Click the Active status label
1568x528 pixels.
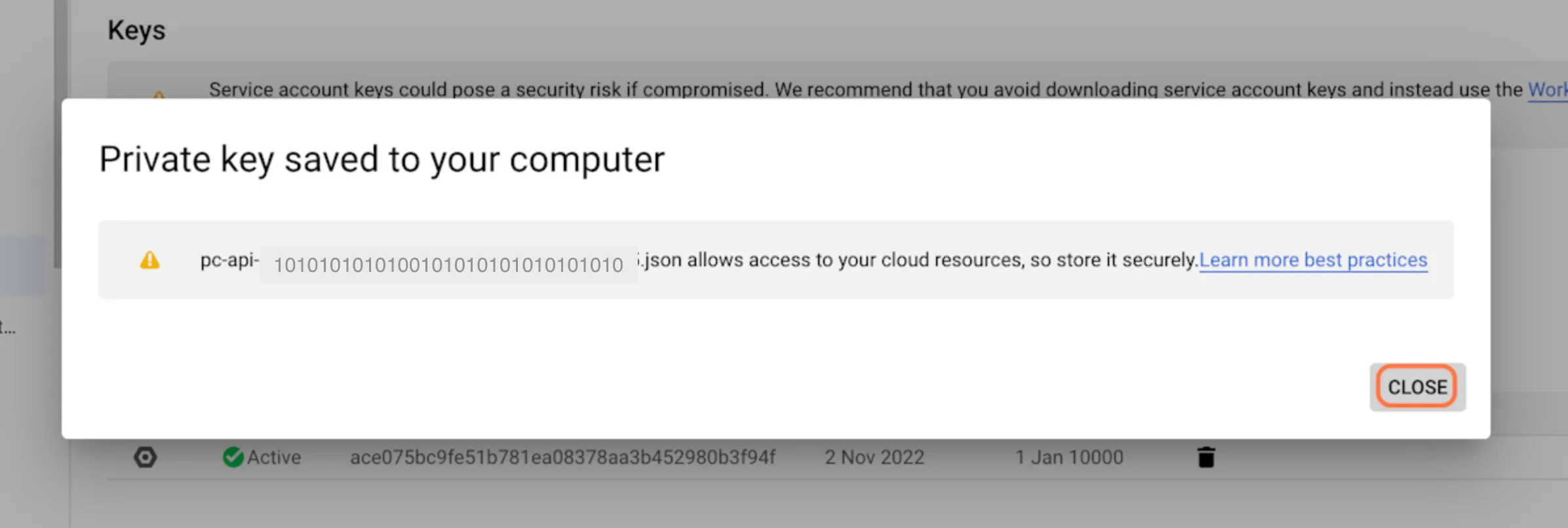point(274,457)
